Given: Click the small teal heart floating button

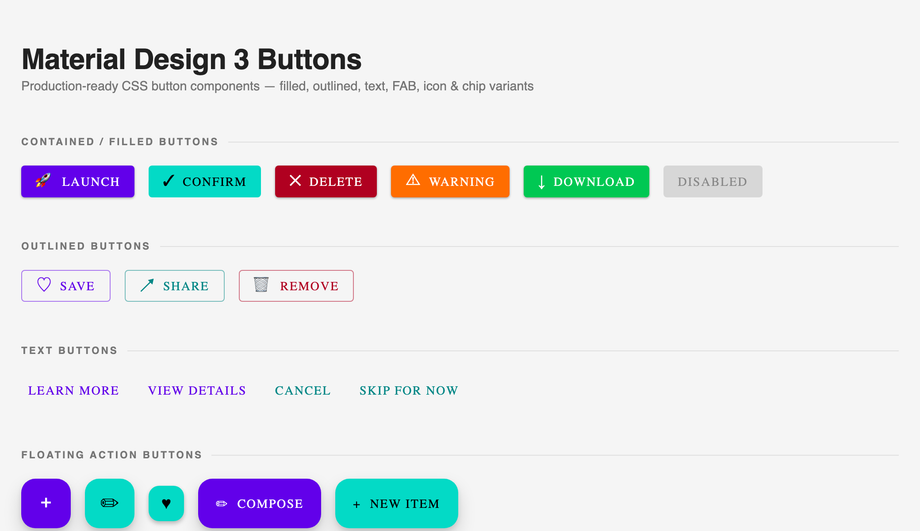Looking at the screenshot, I should point(166,503).
